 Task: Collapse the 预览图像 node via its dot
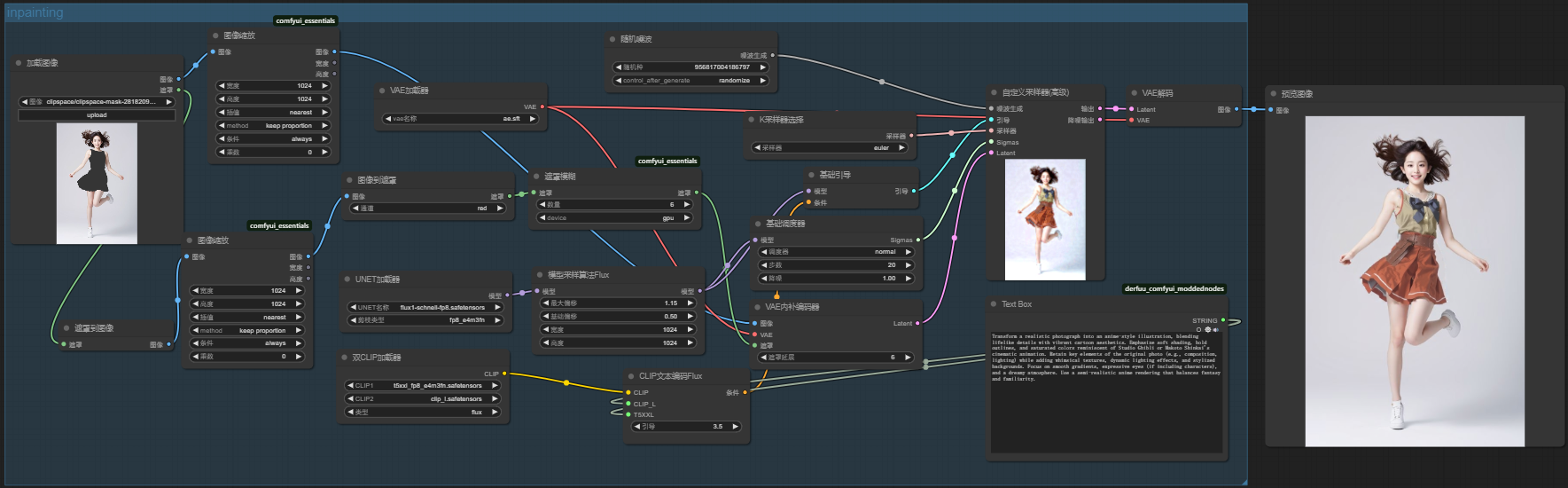[x=1273, y=93]
